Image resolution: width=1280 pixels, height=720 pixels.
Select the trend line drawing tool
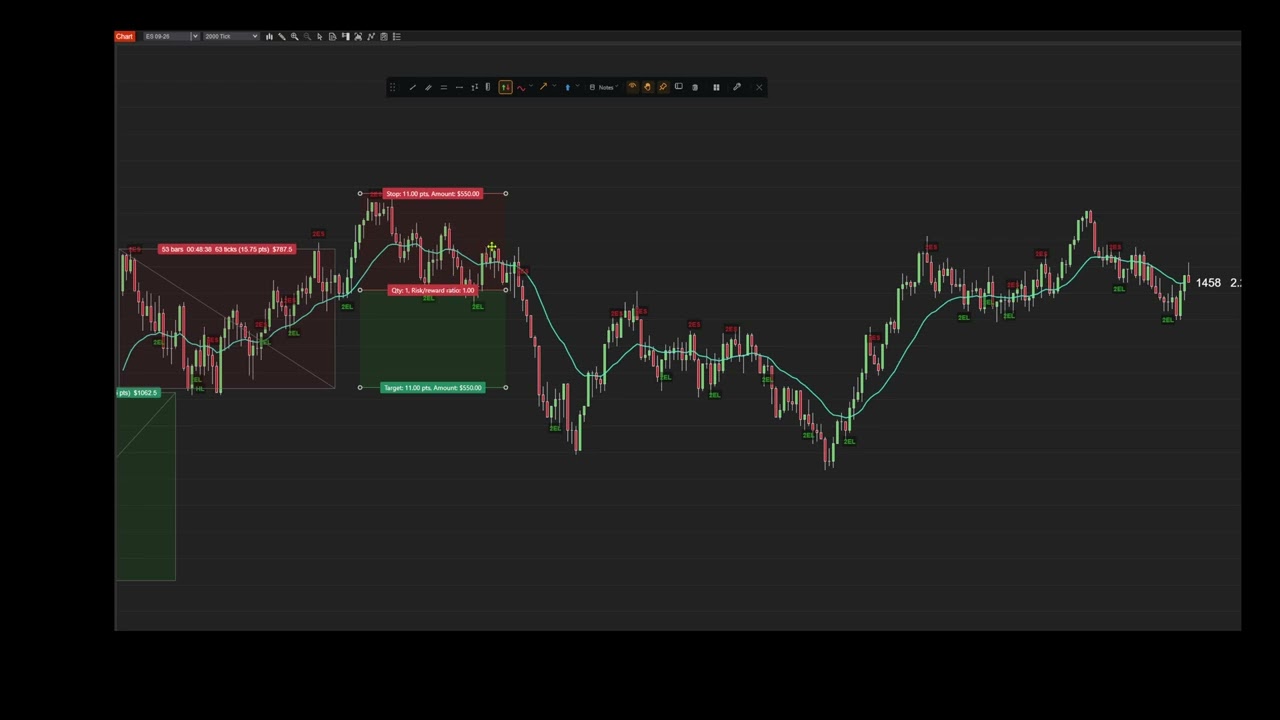click(412, 87)
